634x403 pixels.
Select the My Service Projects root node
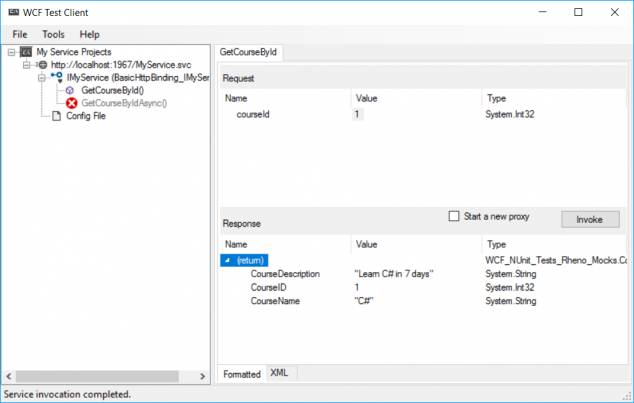coord(74,52)
